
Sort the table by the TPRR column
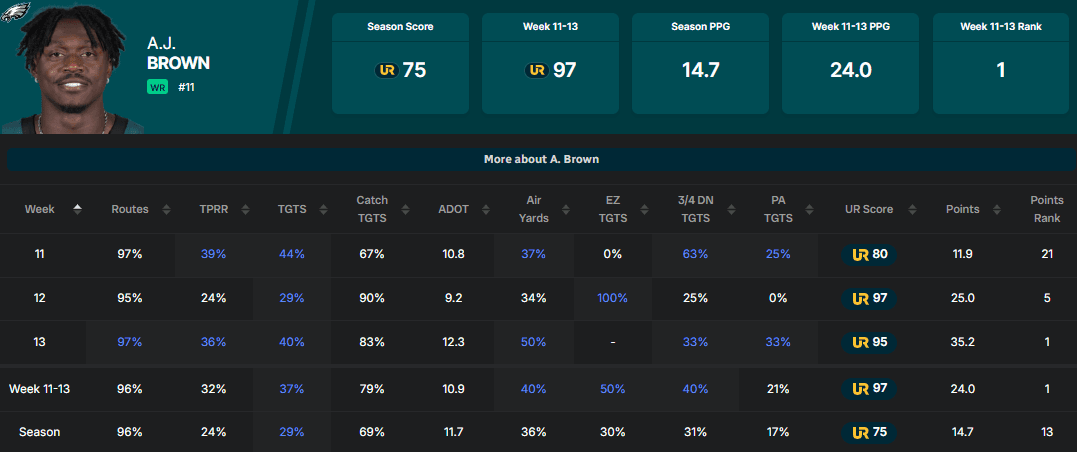click(x=213, y=209)
